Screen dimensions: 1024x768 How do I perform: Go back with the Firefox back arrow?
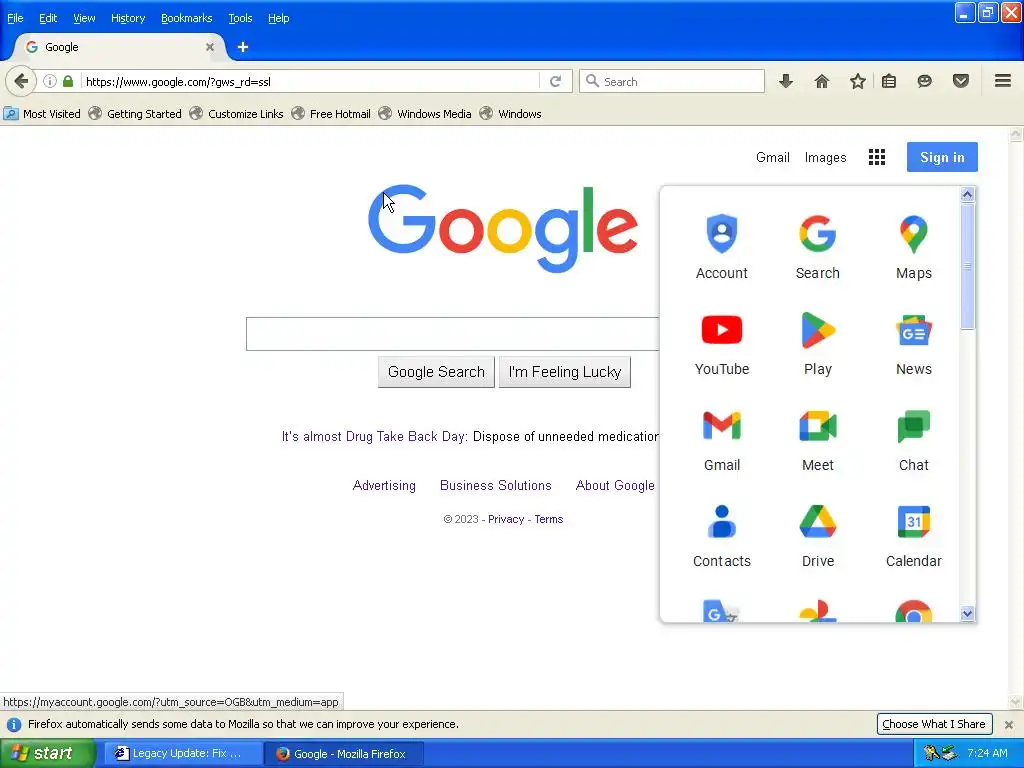21,81
